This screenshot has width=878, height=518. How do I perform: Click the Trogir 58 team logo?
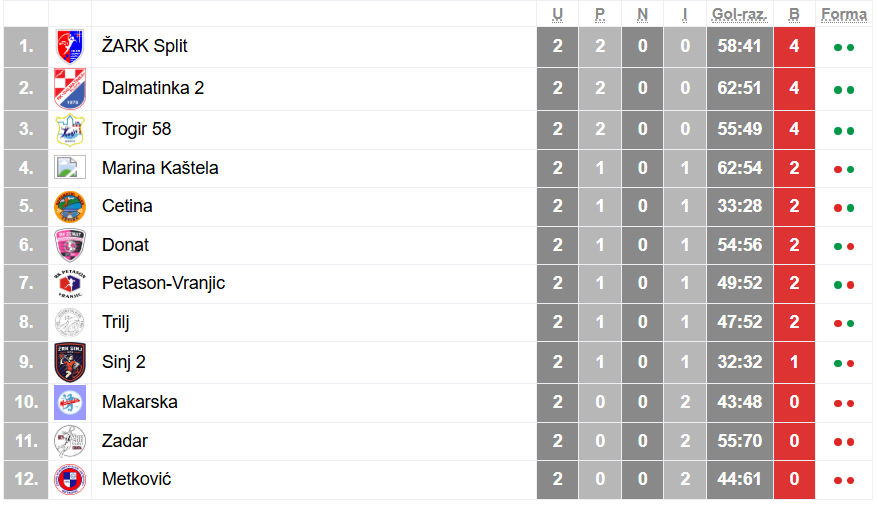[x=70, y=129]
